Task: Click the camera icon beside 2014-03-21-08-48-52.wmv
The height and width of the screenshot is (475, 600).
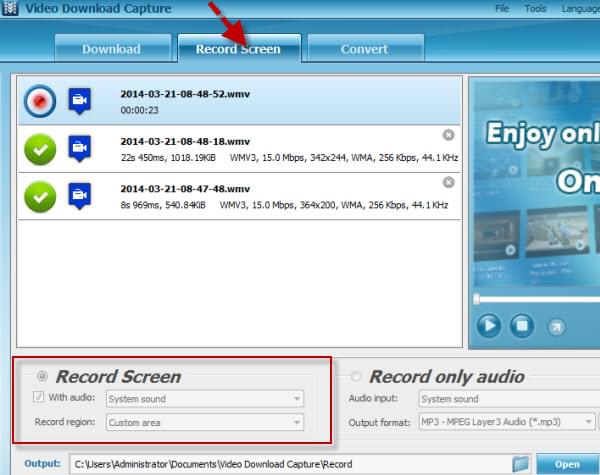Action: [80, 101]
